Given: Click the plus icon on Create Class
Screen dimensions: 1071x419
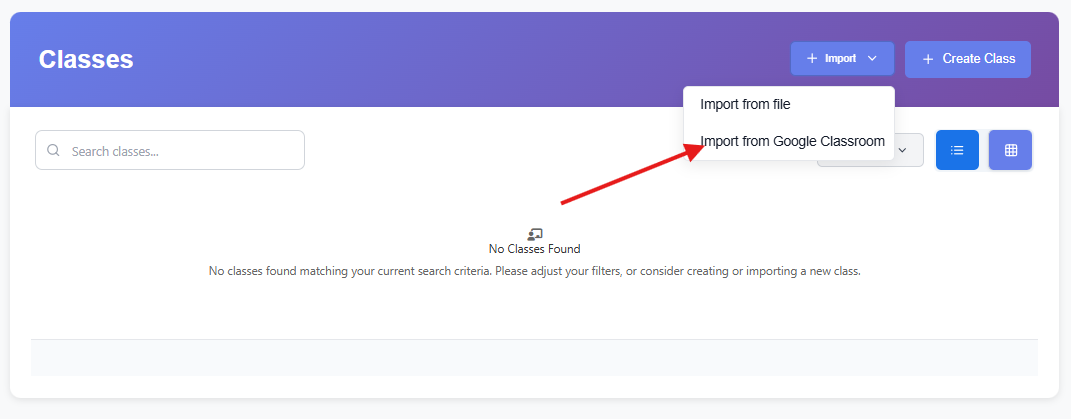Looking at the screenshot, I should [928, 59].
